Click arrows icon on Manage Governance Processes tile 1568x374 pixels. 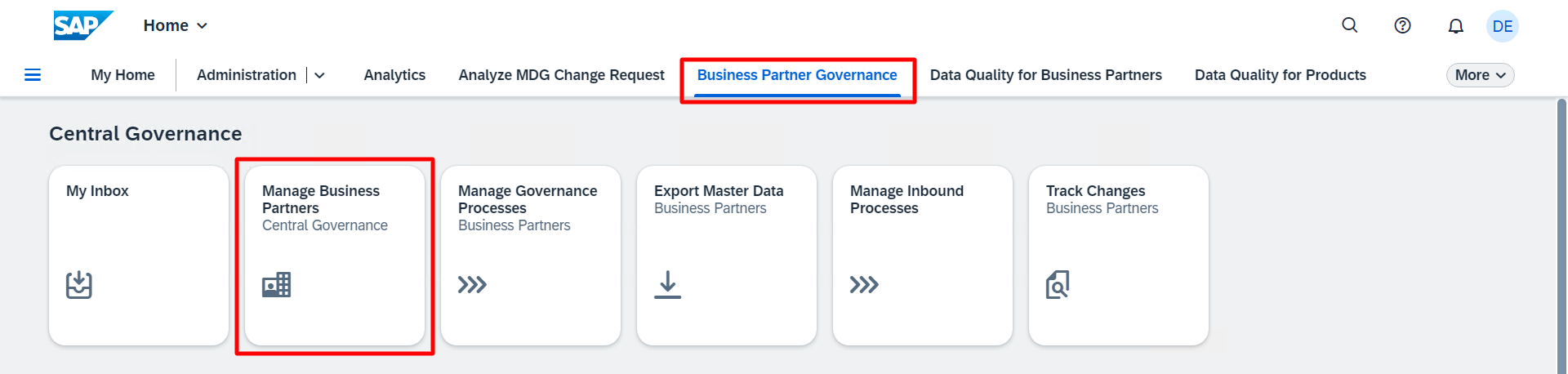click(x=472, y=285)
